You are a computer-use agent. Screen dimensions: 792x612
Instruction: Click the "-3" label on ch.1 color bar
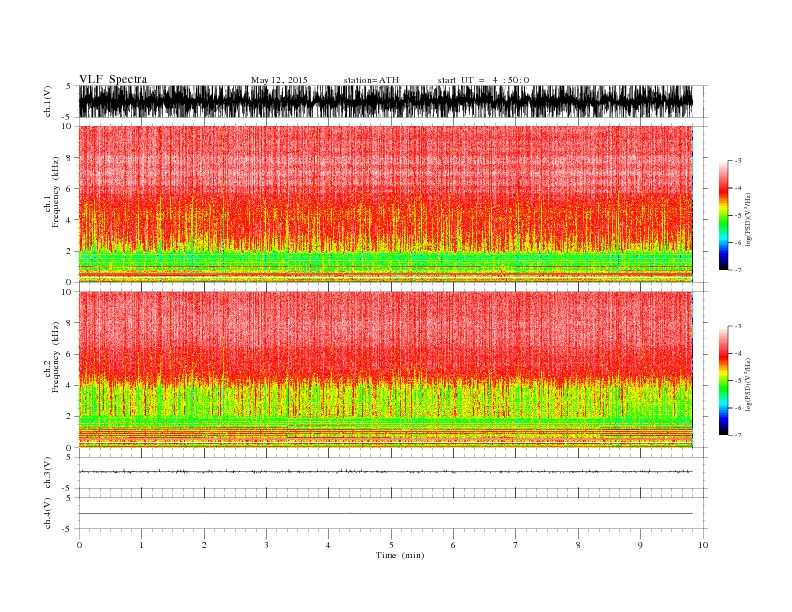[737, 161]
